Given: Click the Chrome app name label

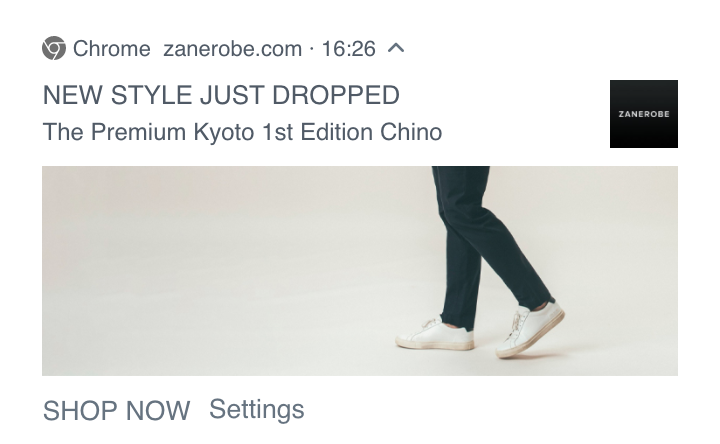Looking at the screenshot, I should pos(112,49).
